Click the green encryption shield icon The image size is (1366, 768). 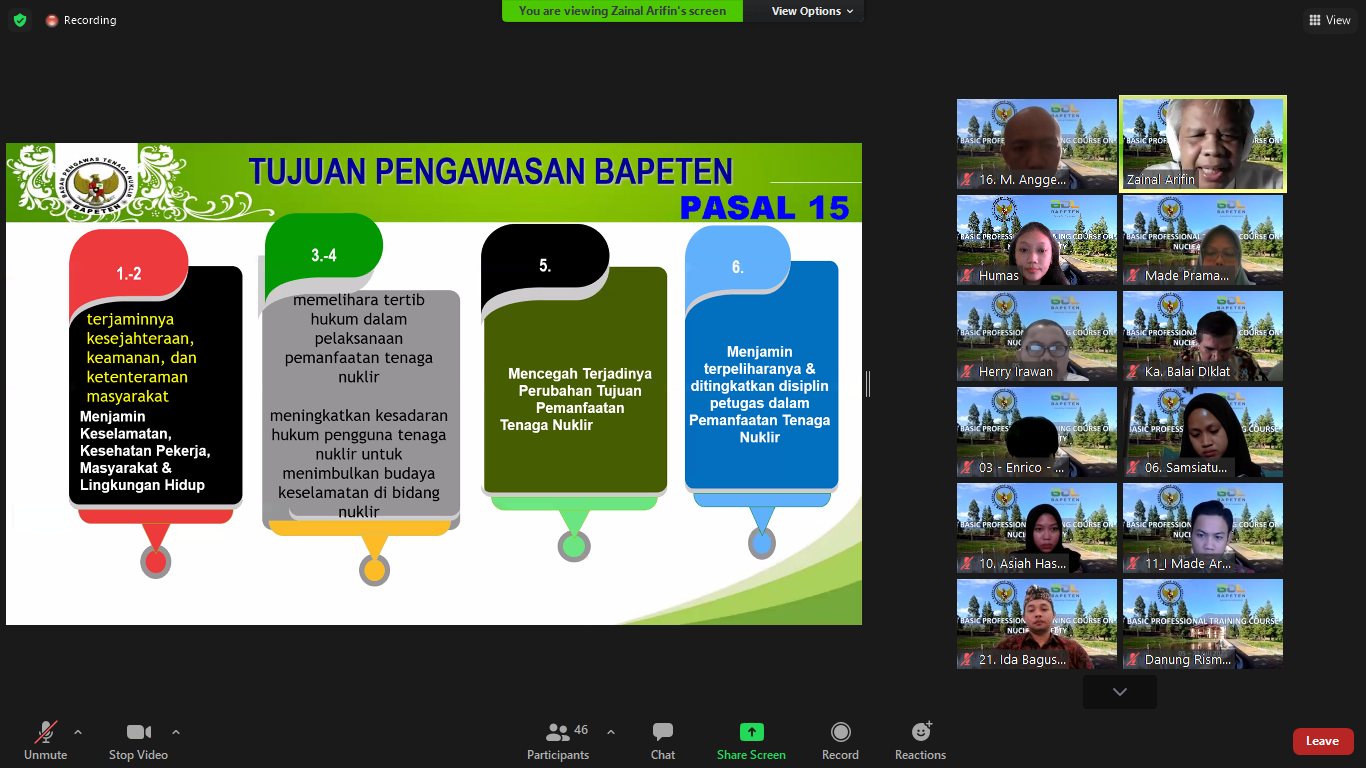(x=20, y=20)
